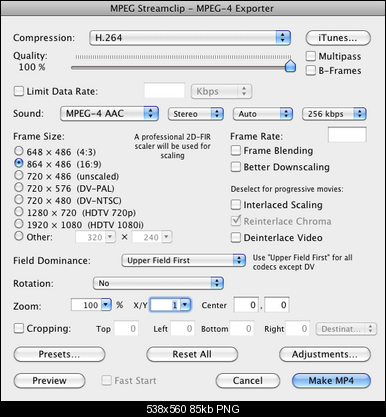Open the Destination cropping dropdown
This screenshot has width=386, height=417.
click(x=346, y=329)
